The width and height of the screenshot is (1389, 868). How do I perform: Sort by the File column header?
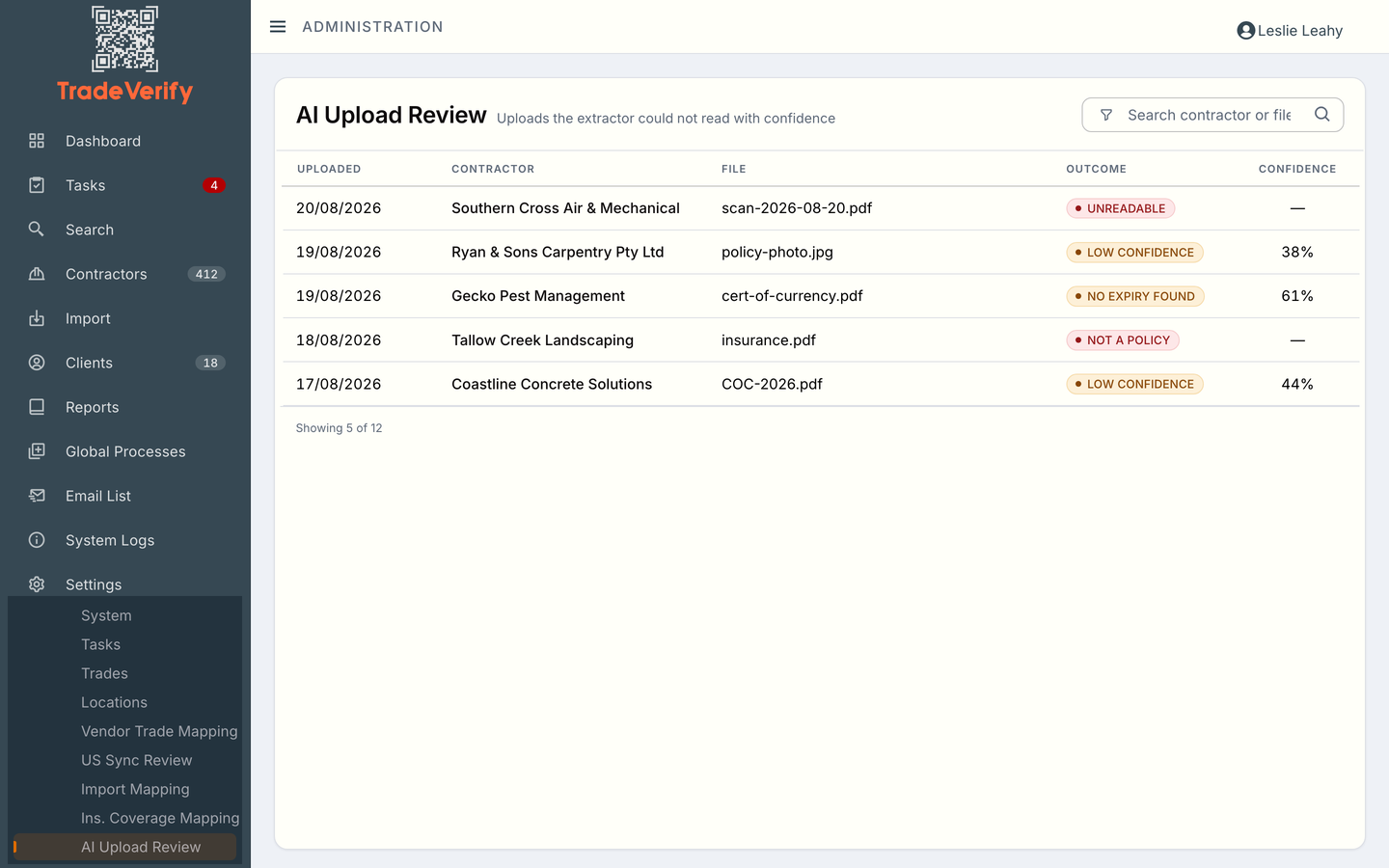(x=734, y=169)
